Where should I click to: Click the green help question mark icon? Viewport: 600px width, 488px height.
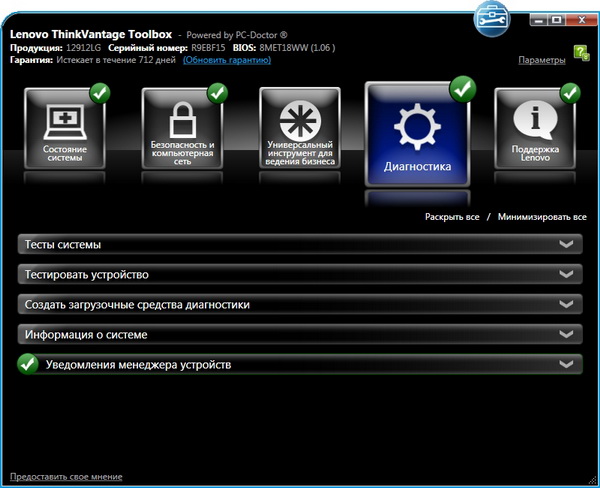(x=582, y=52)
